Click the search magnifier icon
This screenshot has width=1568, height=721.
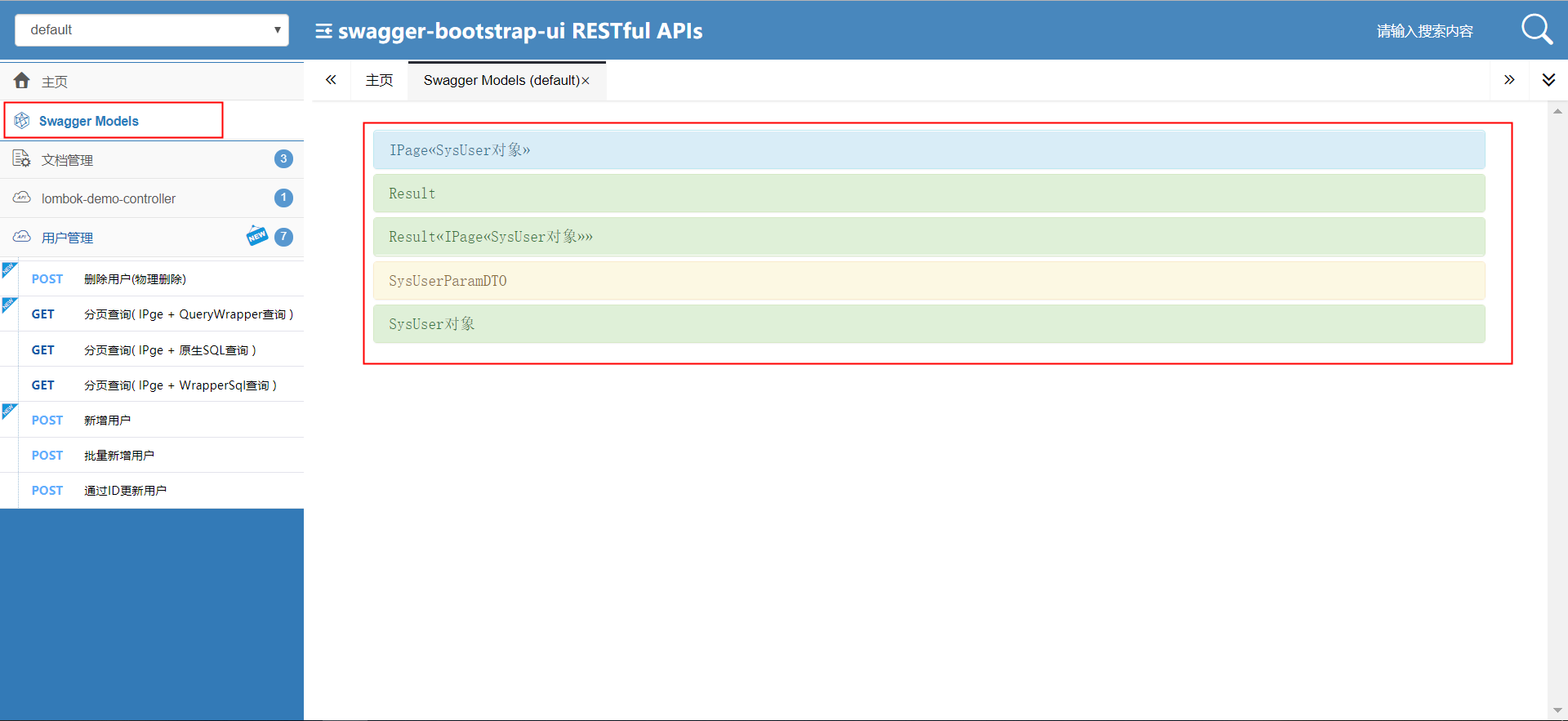tap(1537, 29)
